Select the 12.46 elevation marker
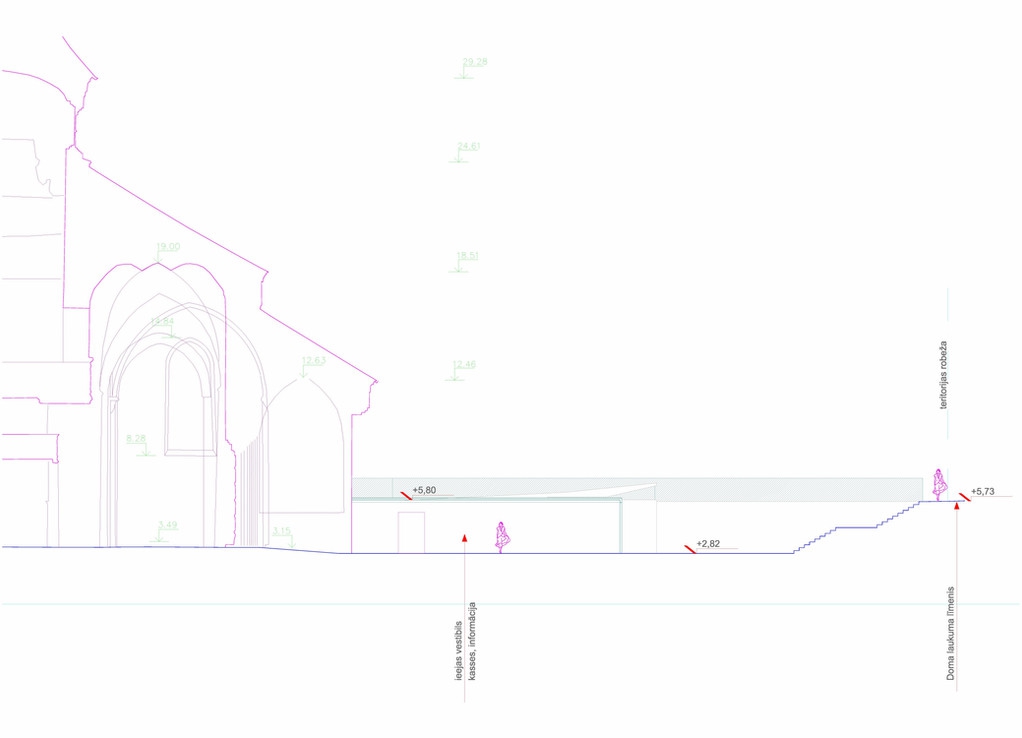1022x738 pixels. click(464, 365)
